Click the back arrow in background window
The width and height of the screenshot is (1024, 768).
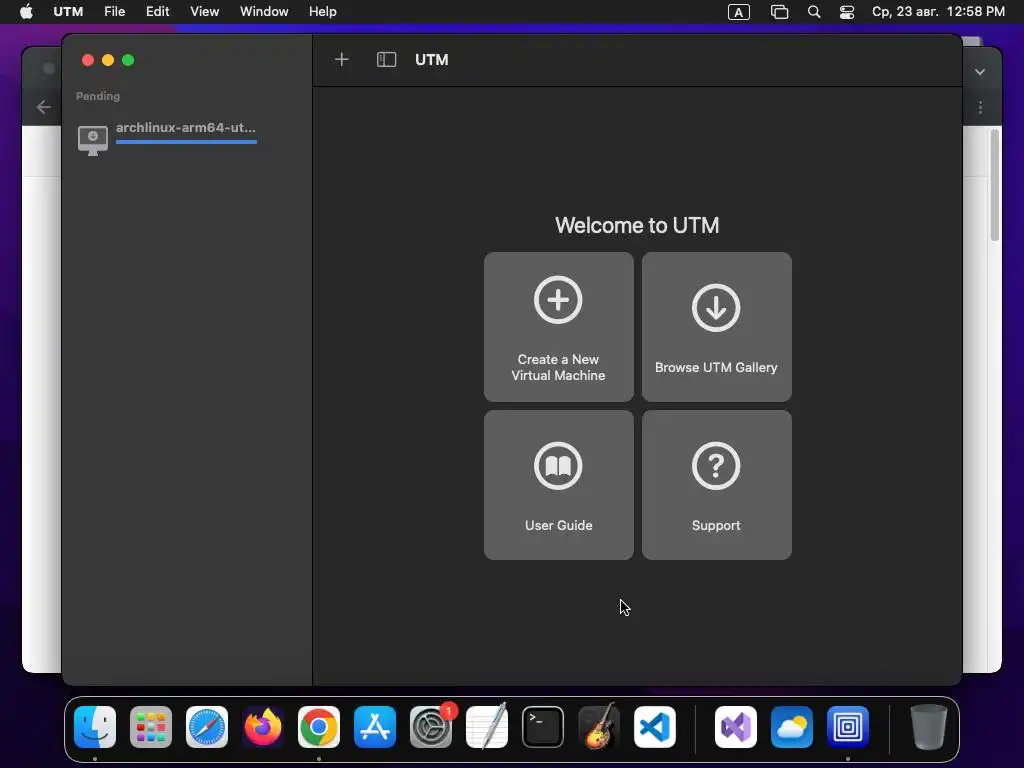pyautogui.click(x=44, y=107)
